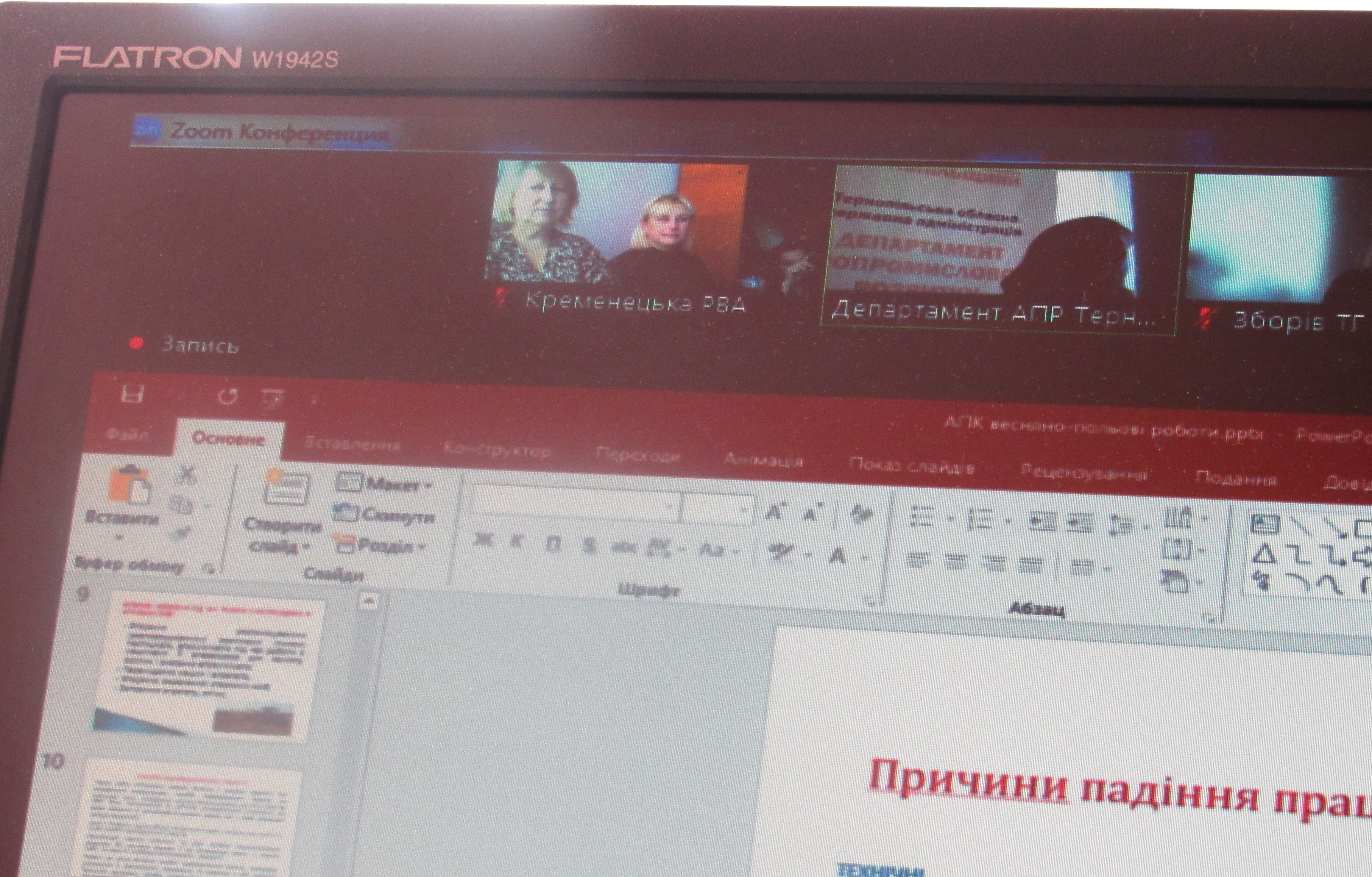Switch to the Переходи tab

637,456
